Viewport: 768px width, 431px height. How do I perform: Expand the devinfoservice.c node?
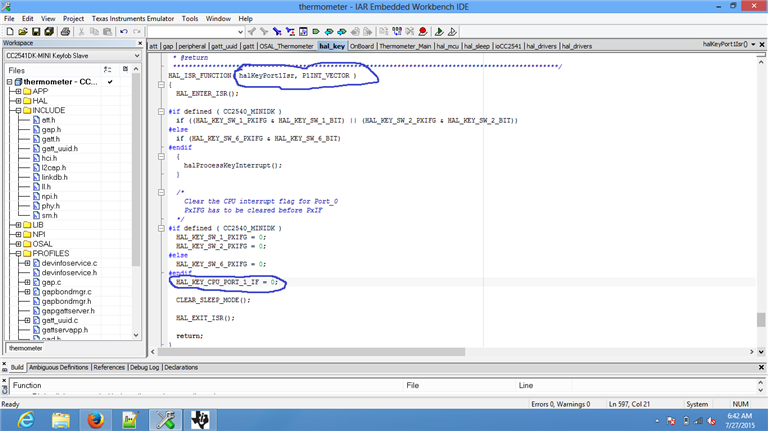(x=27, y=263)
